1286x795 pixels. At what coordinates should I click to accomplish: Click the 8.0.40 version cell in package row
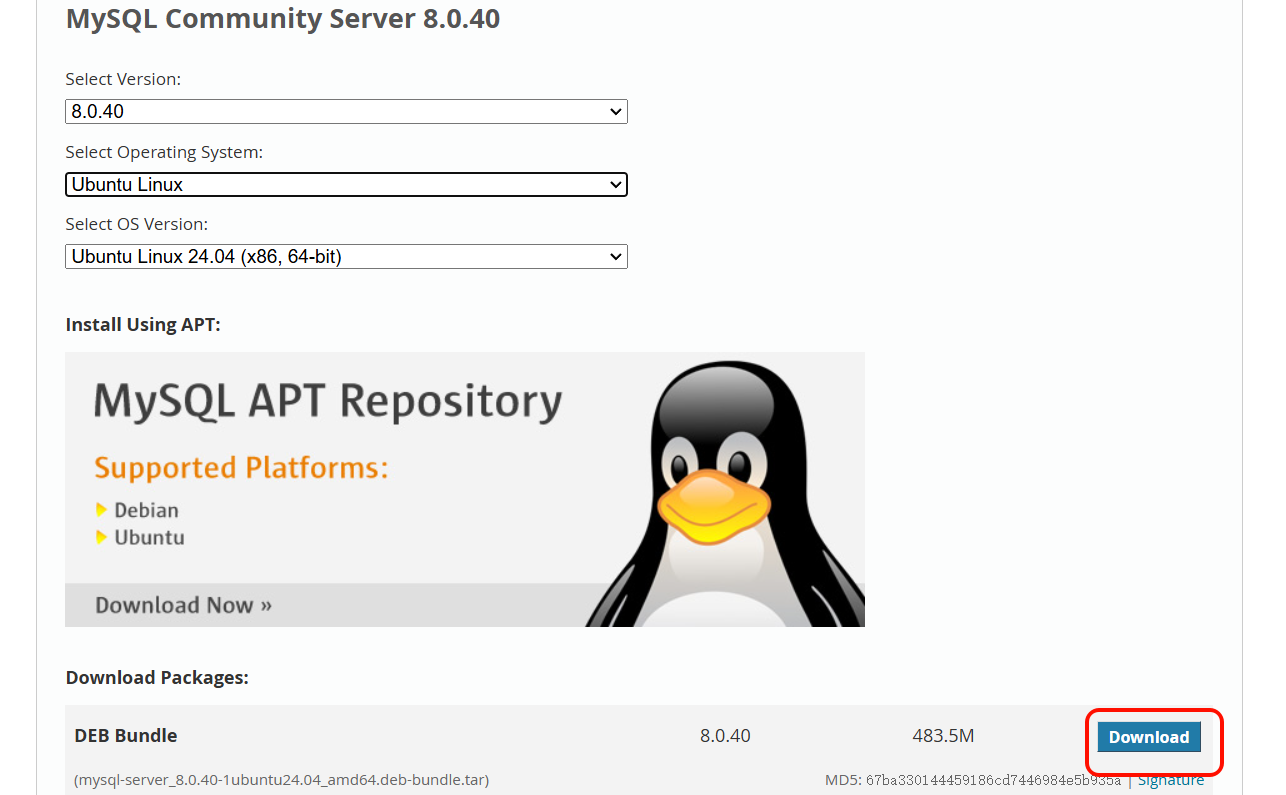[x=725, y=736]
